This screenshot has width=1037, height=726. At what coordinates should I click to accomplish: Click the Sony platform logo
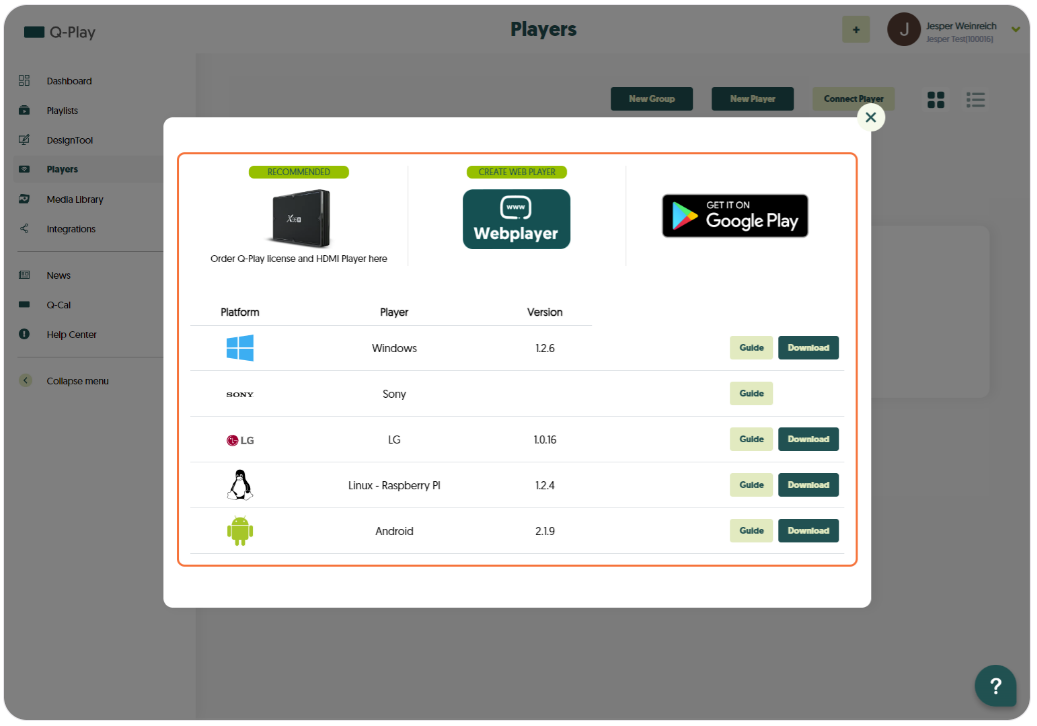pyautogui.click(x=240, y=394)
